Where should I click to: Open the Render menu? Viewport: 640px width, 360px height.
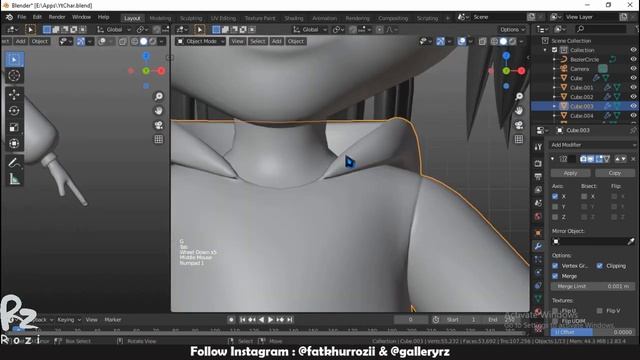[x=57, y=17]
